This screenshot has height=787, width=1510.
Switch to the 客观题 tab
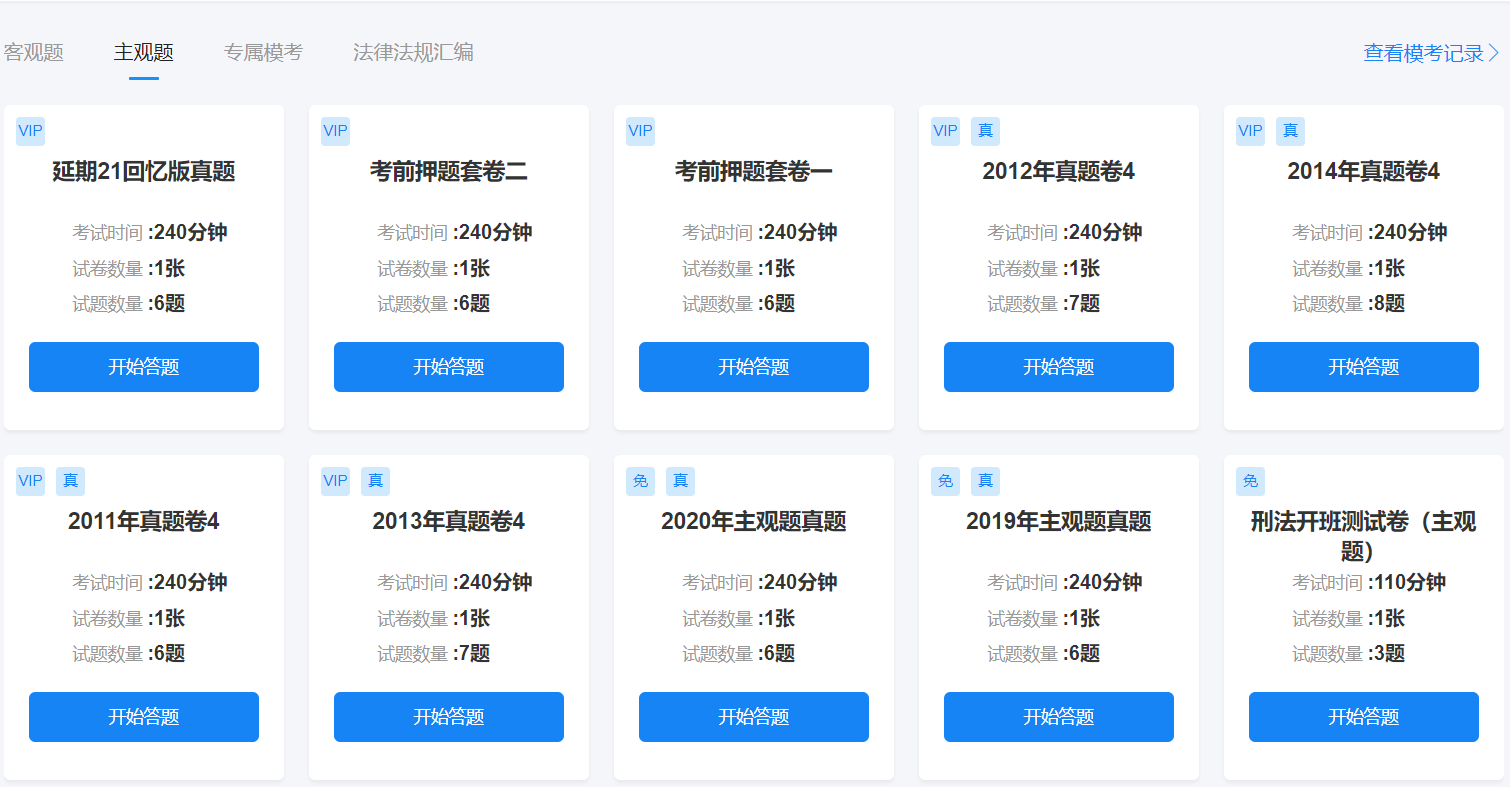click(x=33, y=53)
